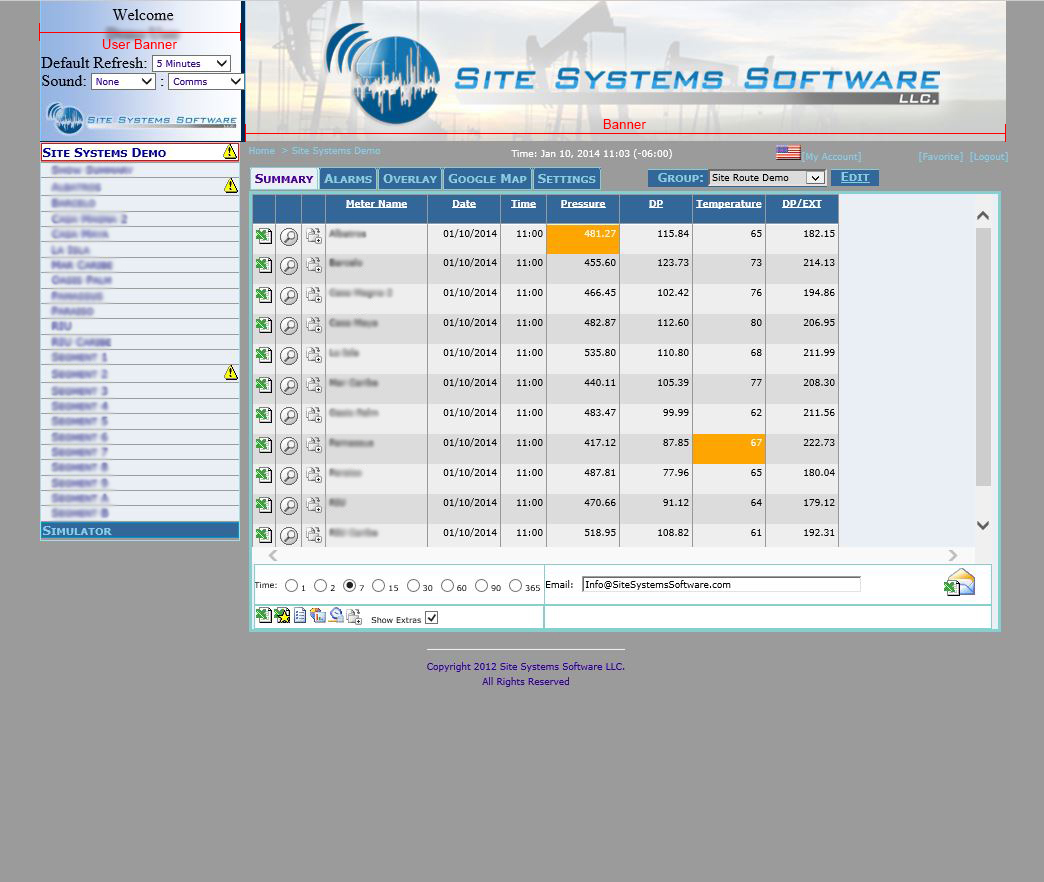Open magnifier view for 518.95 pressure row
The height and width of the screenshot is (882, 1044).
(288, 535)
